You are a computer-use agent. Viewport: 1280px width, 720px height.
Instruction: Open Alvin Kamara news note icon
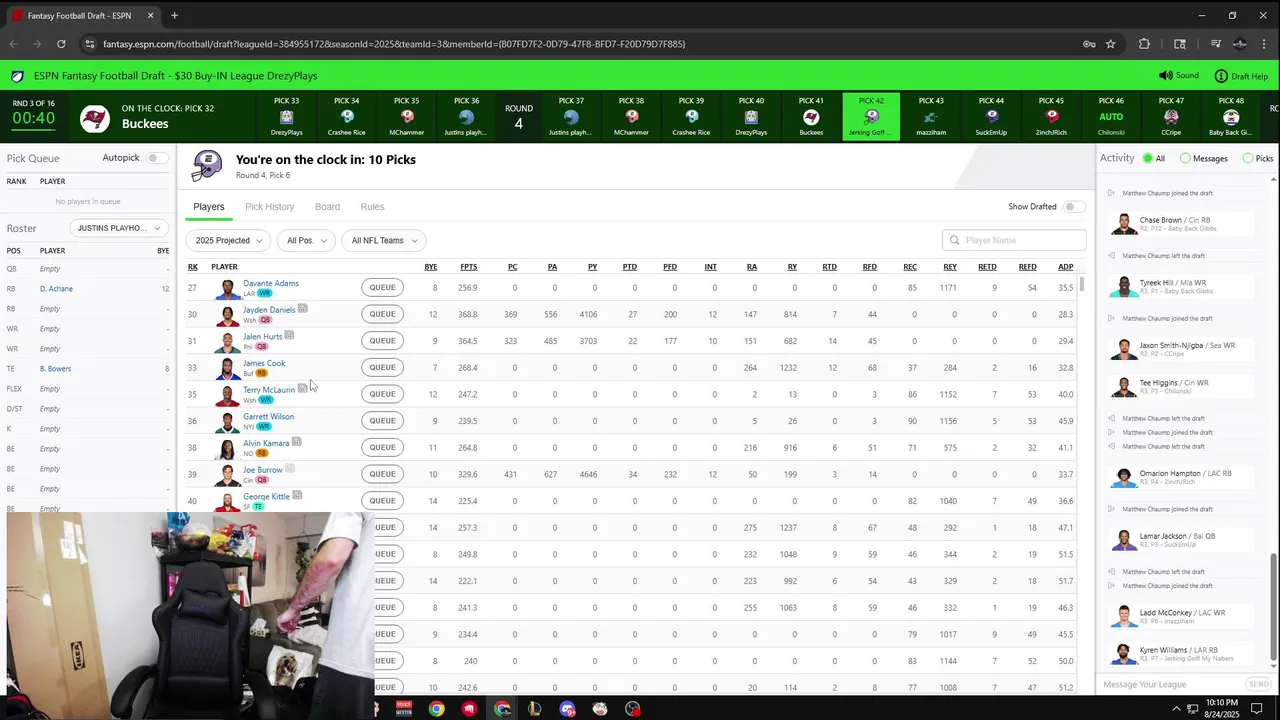tap(296, 442)
